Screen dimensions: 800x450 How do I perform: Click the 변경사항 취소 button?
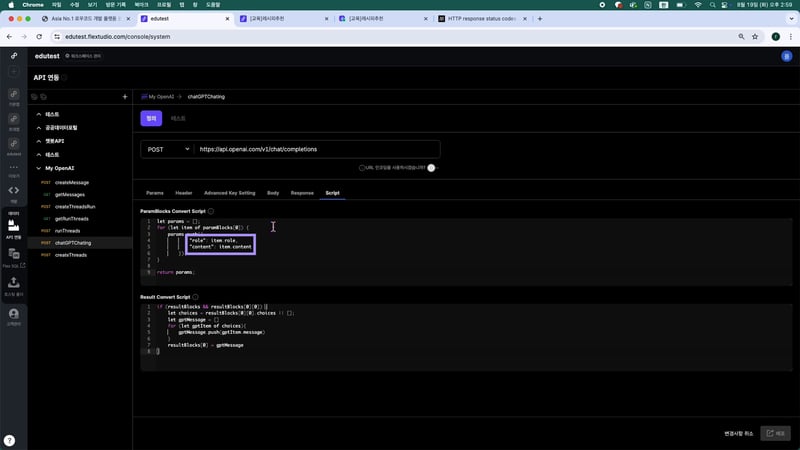[x=738, y=434]
